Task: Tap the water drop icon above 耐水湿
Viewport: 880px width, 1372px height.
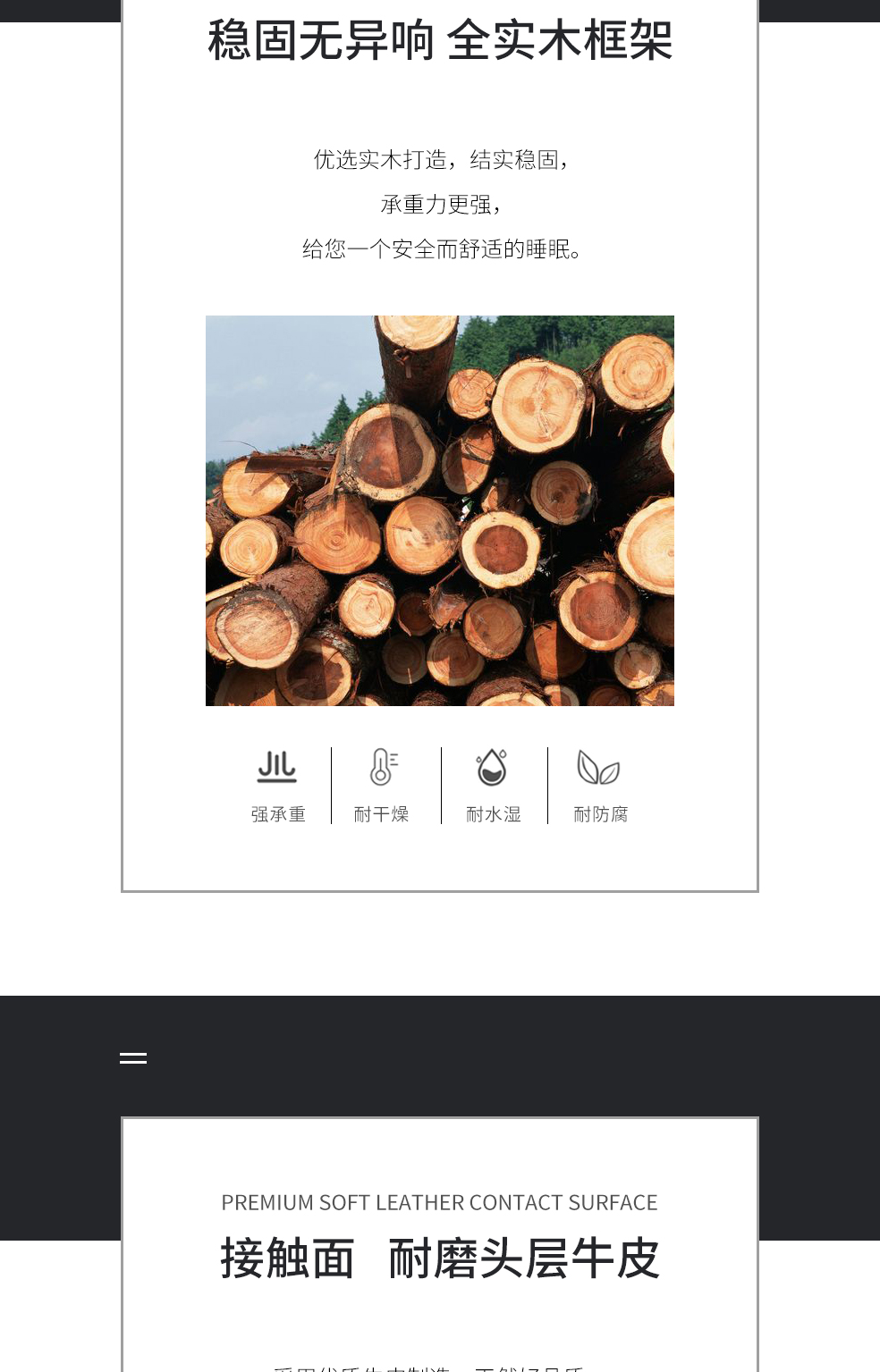Action: (x=492, y=767)
